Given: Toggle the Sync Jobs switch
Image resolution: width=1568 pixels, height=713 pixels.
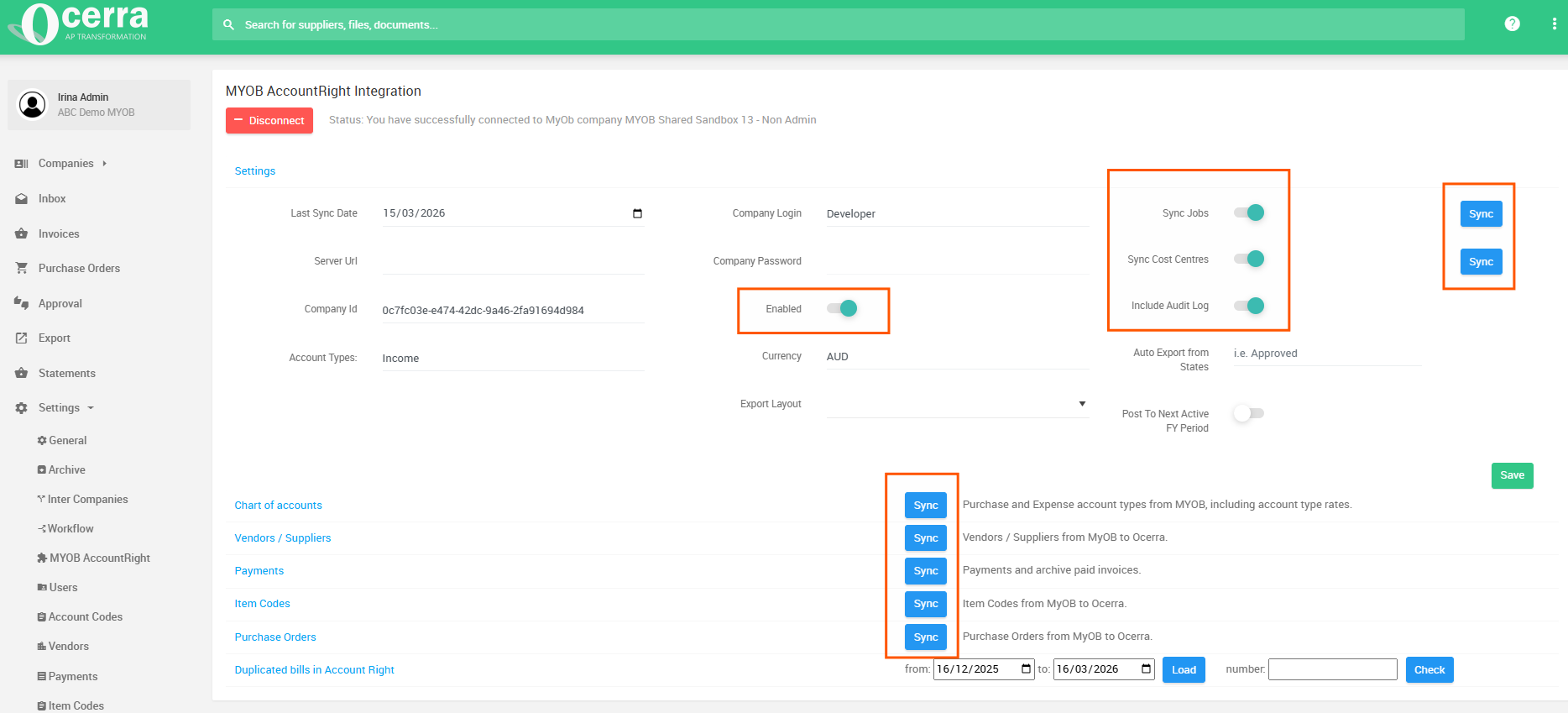Looking at the screenshot, I should 1249,212.
